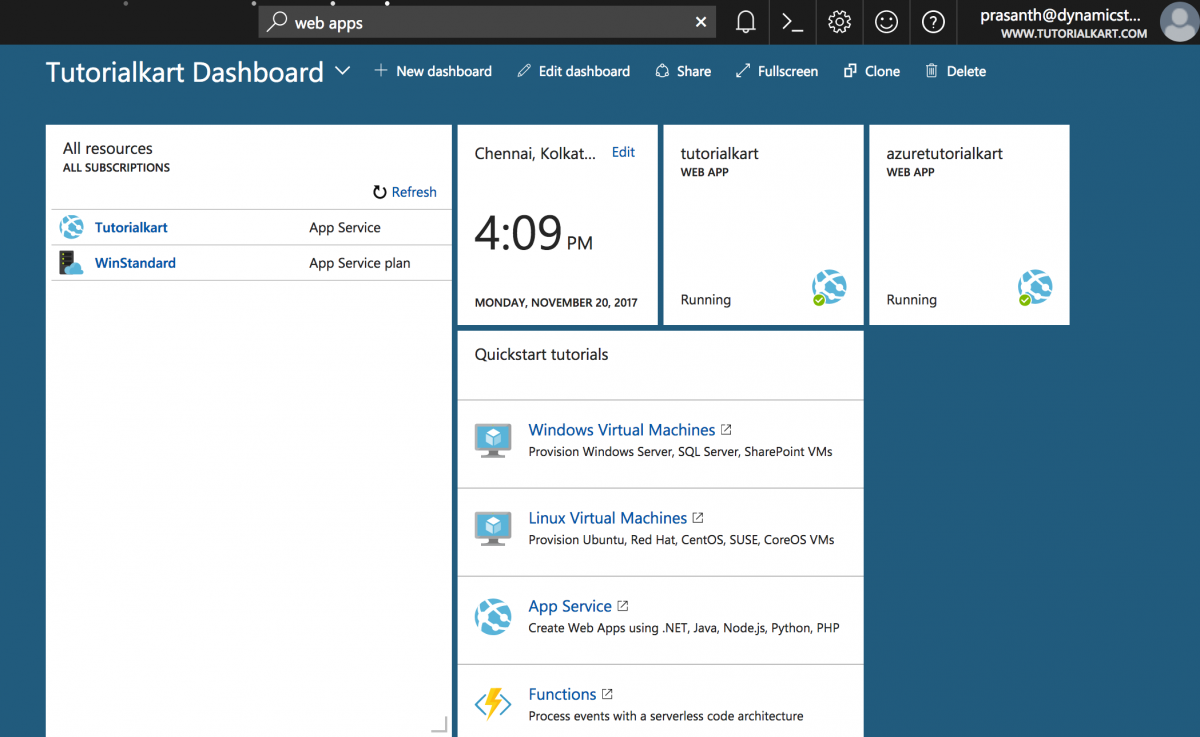Open the Windows Virtual Machines tutorial link

point(622,430)
